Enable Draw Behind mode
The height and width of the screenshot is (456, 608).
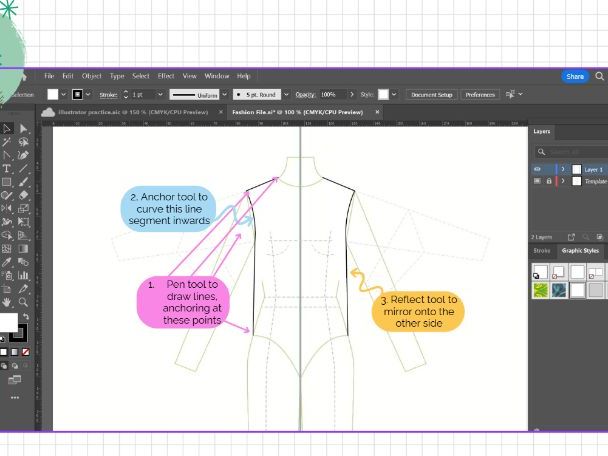(x=15, y=366)
